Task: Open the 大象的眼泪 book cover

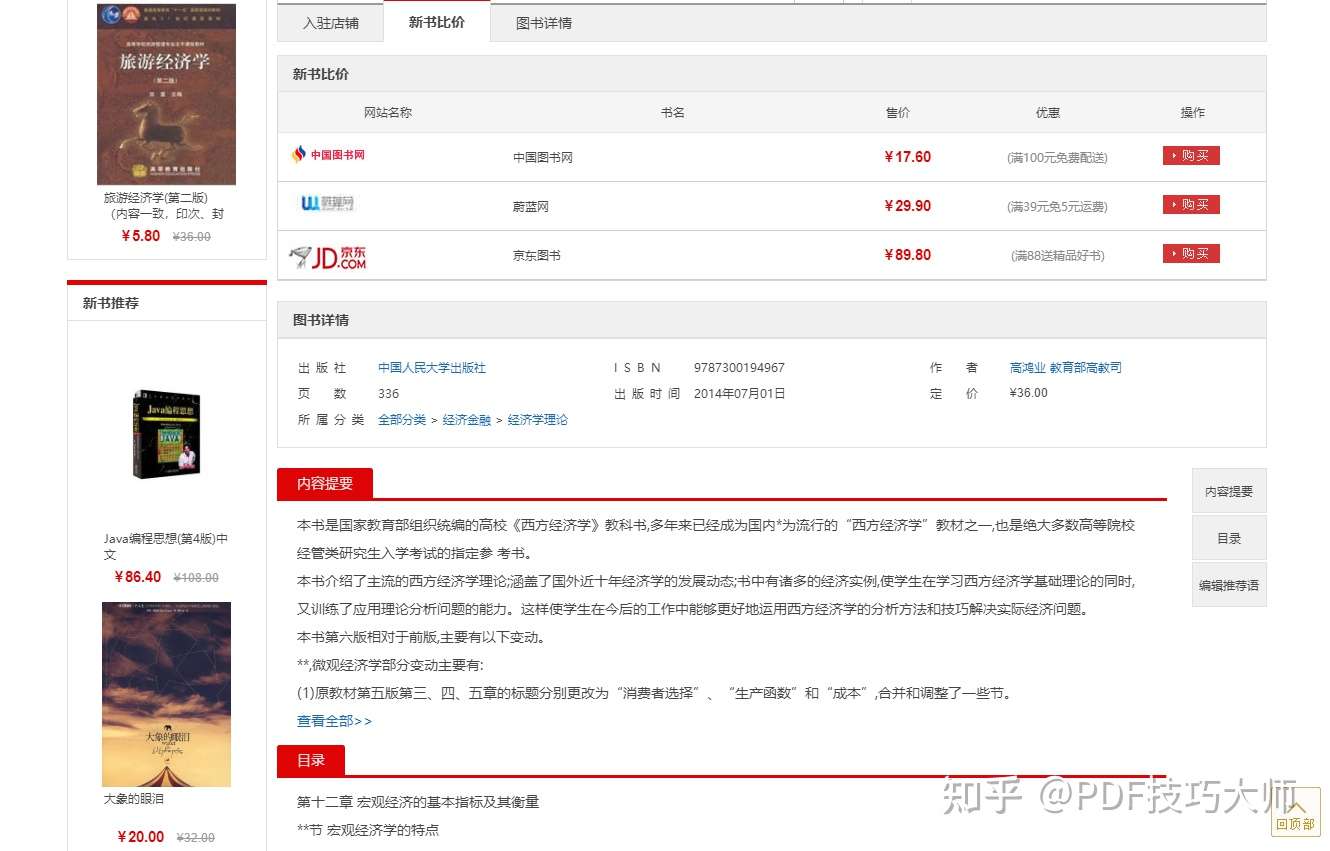Action: tap(166, 694)
